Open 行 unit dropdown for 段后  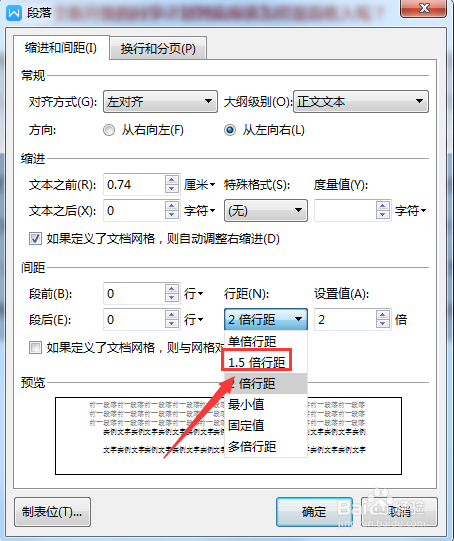click(x=194, y=319)
